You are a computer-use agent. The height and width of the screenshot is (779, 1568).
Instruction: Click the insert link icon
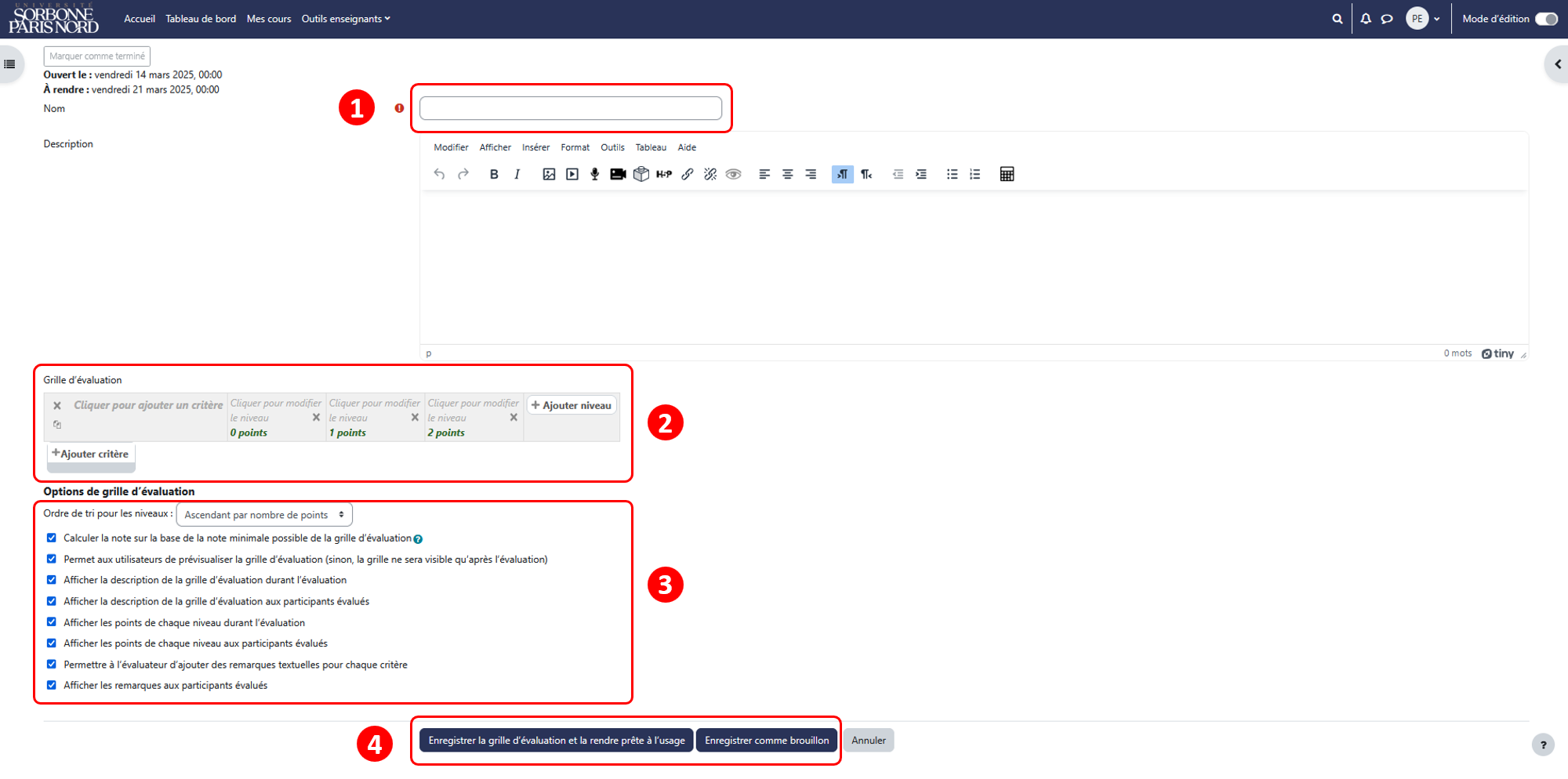click(688, 174)
